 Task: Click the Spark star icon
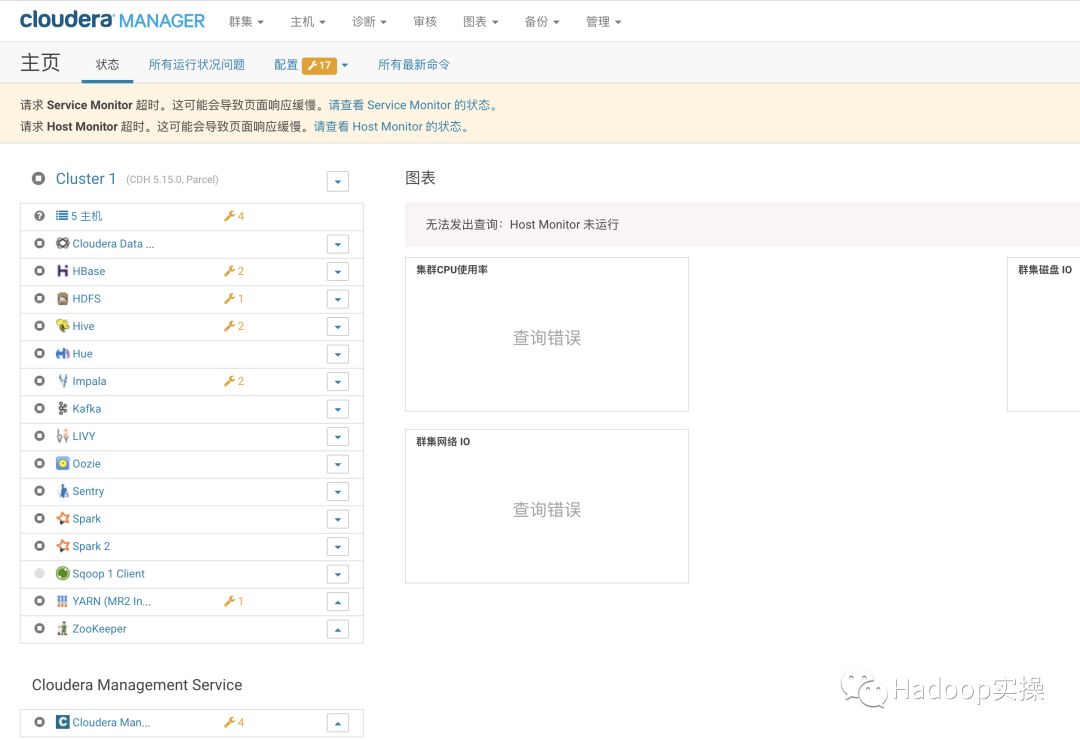tap(63, 519)
